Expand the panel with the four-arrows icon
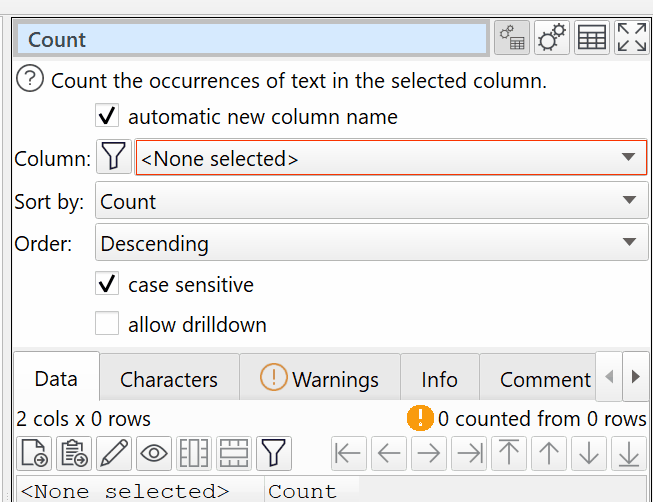Viewport: 653px width, 502px height. [x=631, y=38]
